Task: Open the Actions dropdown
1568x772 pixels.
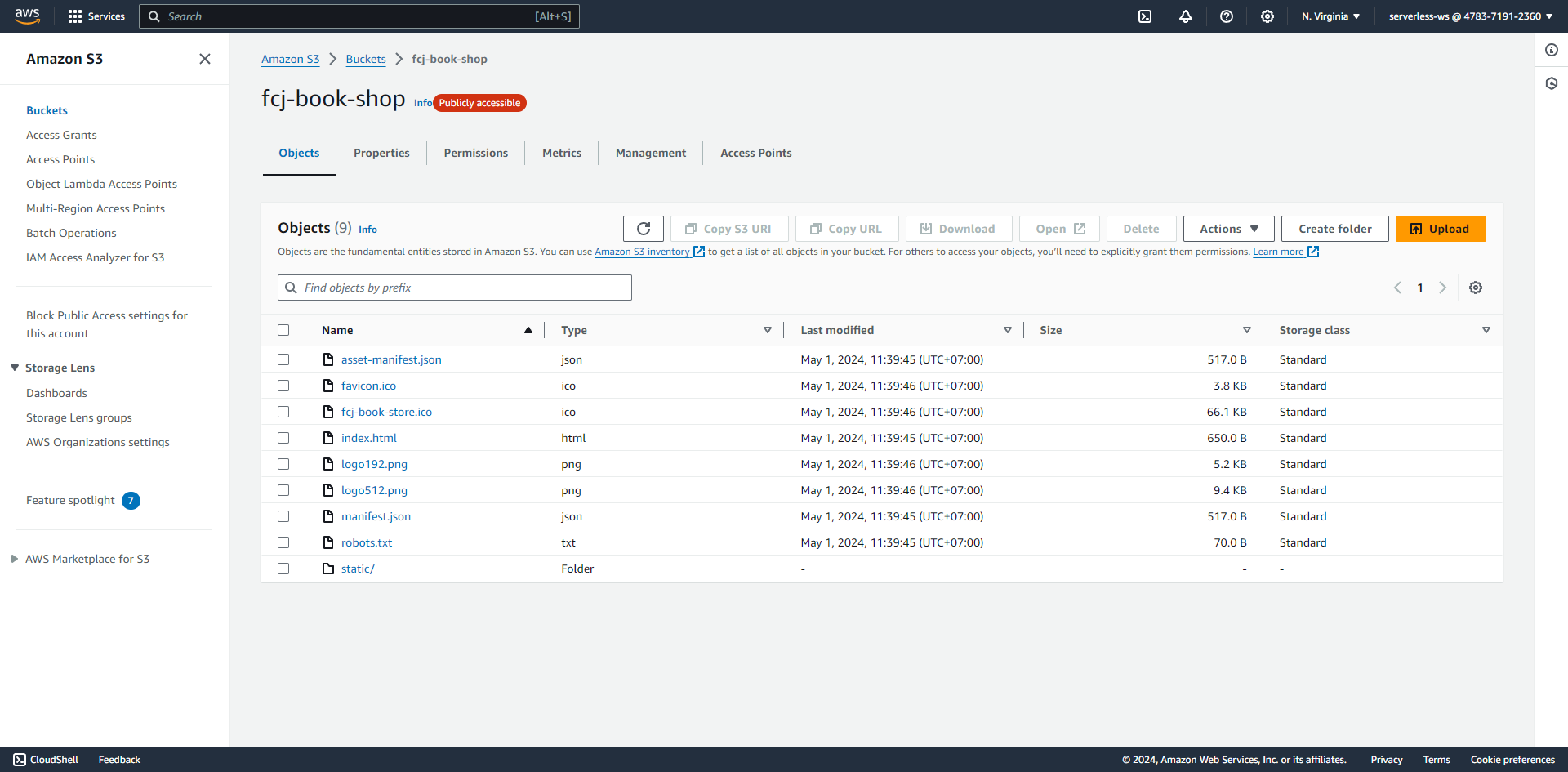Action: [x=1229, y=229]
